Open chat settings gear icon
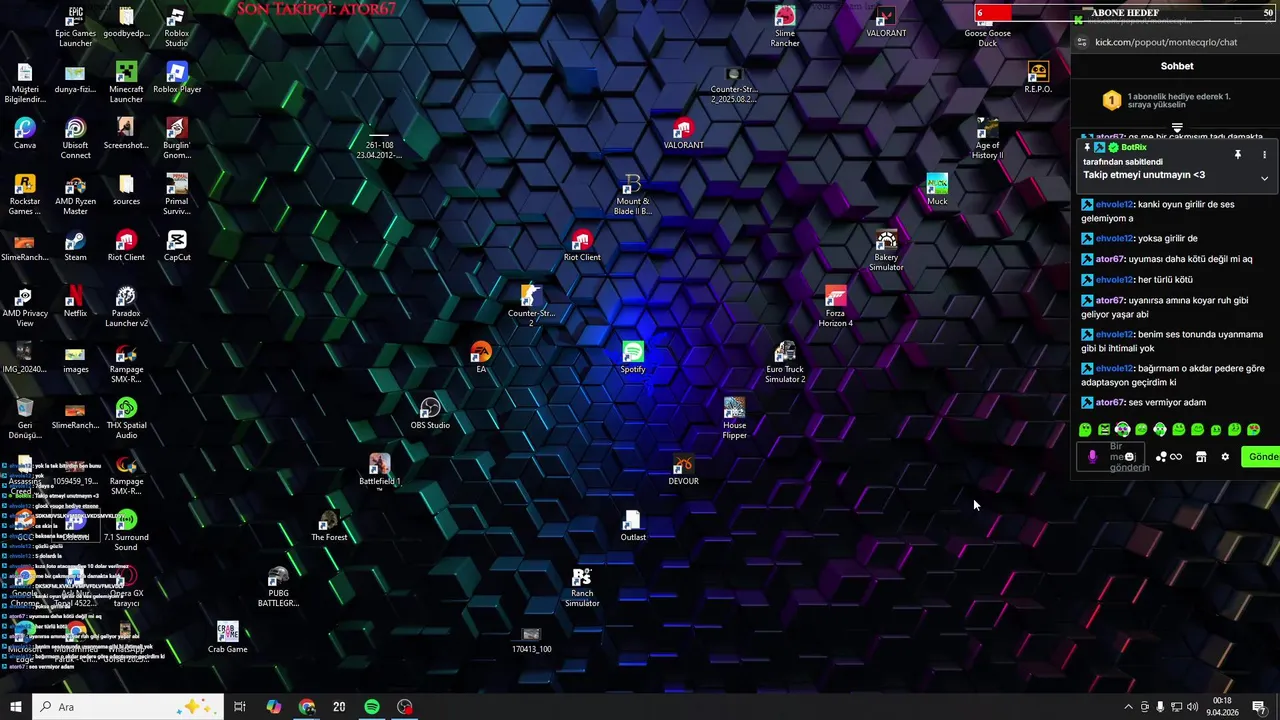The image size is (1280, 720). pyautogui.click(x=1225, y=457)
